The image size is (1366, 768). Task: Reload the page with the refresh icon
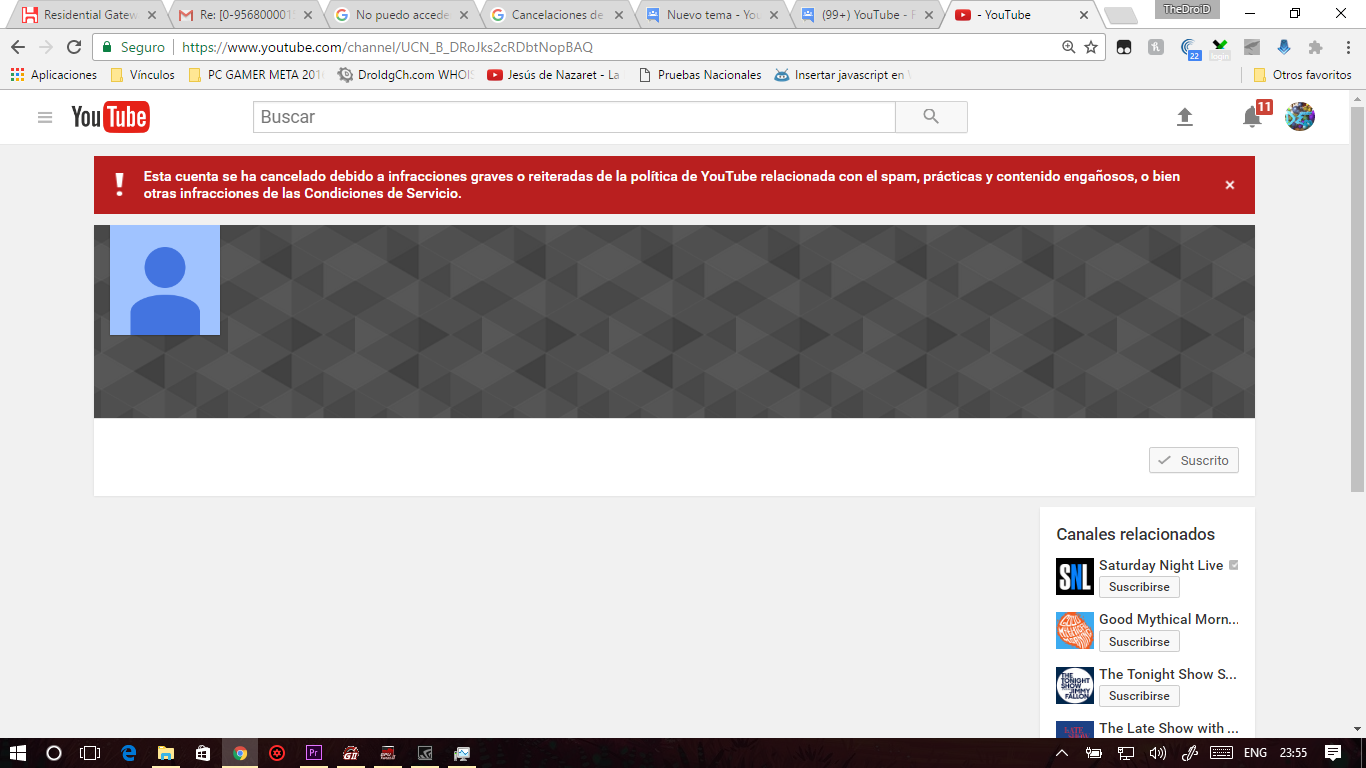coord(74,47)
